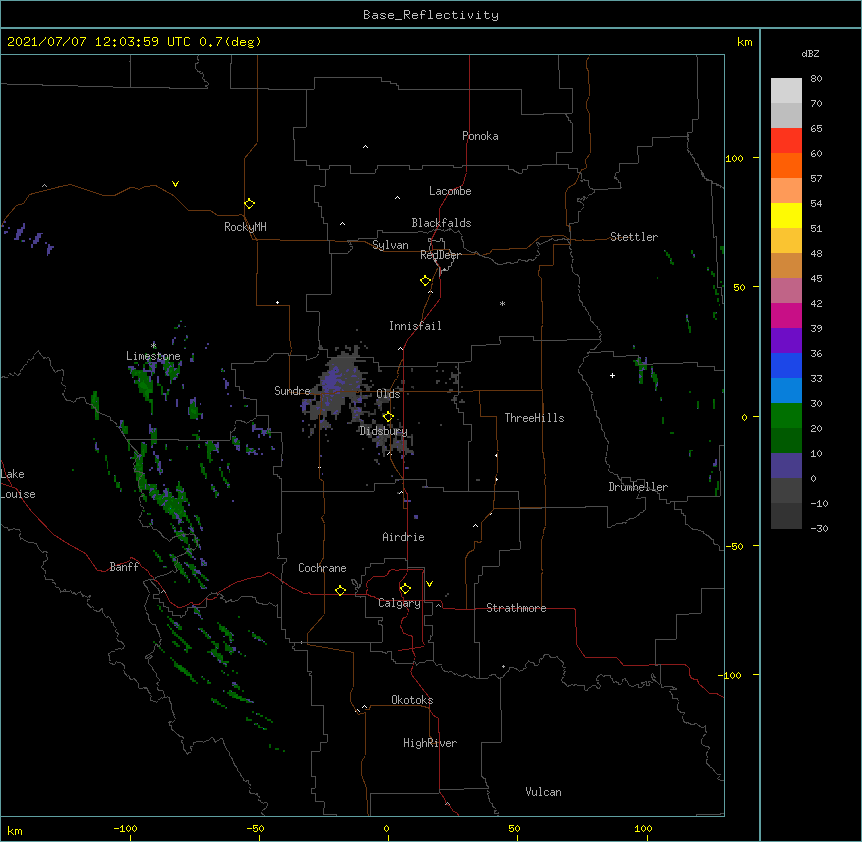Viewport: 862px width, 842px height.
Task: Click the legend value 80
Action: pyautogui.click(x=816, y=79)
